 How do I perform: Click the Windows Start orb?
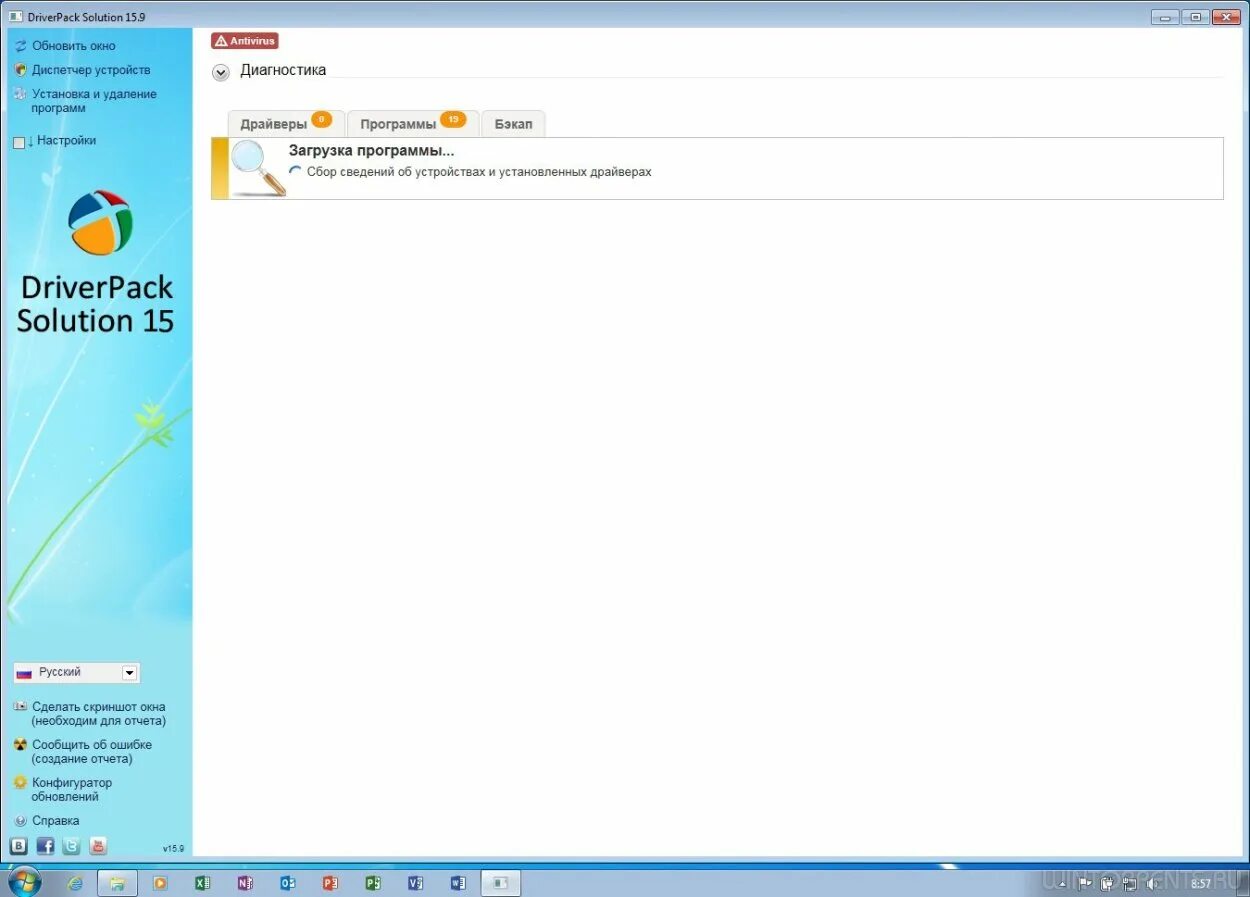(24, 882)
